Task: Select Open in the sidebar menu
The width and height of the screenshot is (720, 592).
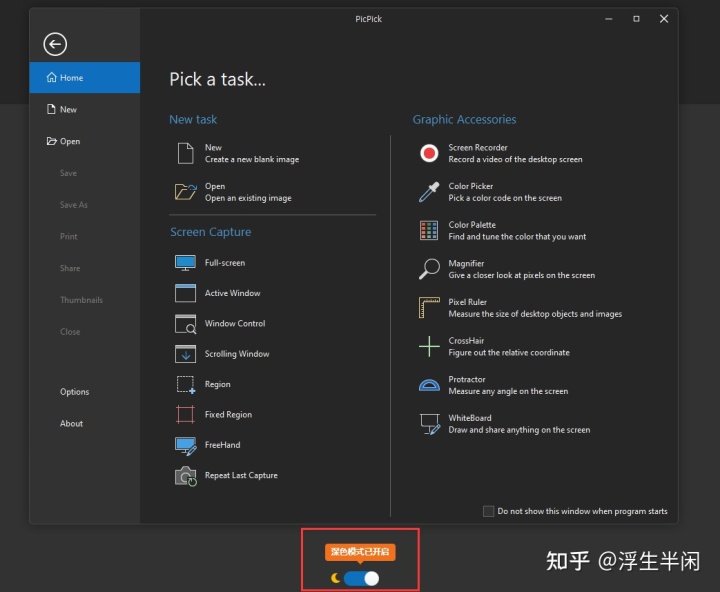Action: pyautogui.click(x=84, y=141)
